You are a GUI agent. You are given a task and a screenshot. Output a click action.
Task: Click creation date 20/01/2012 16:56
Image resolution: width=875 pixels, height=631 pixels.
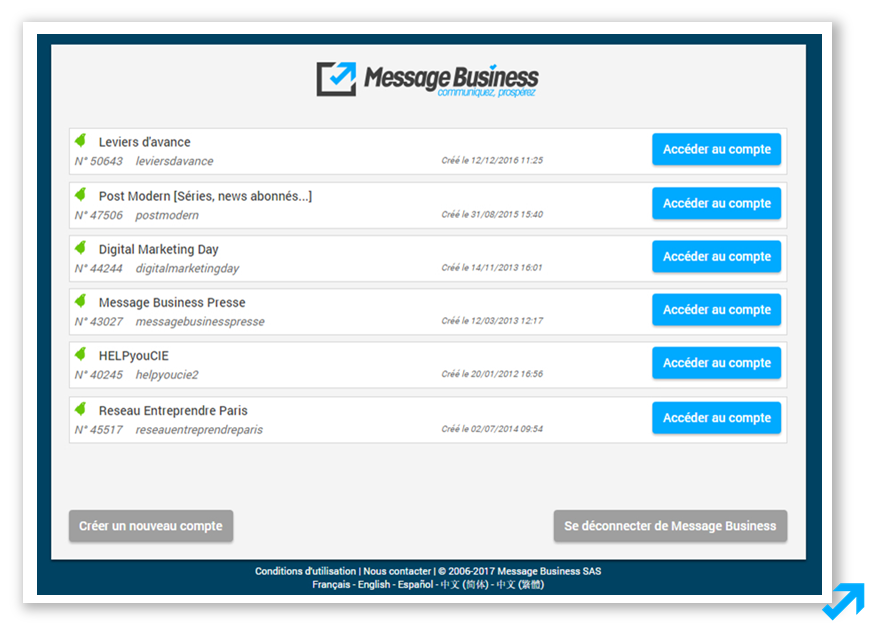tap(492, 374)
